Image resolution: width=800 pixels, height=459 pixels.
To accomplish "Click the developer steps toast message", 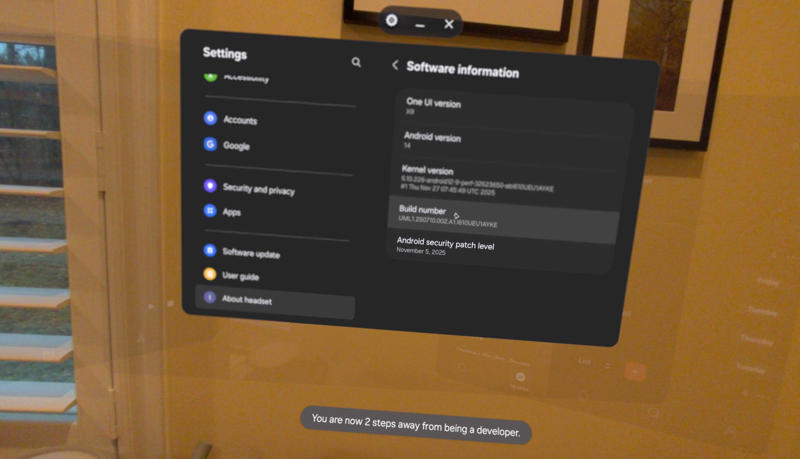I will coord(416,425).
